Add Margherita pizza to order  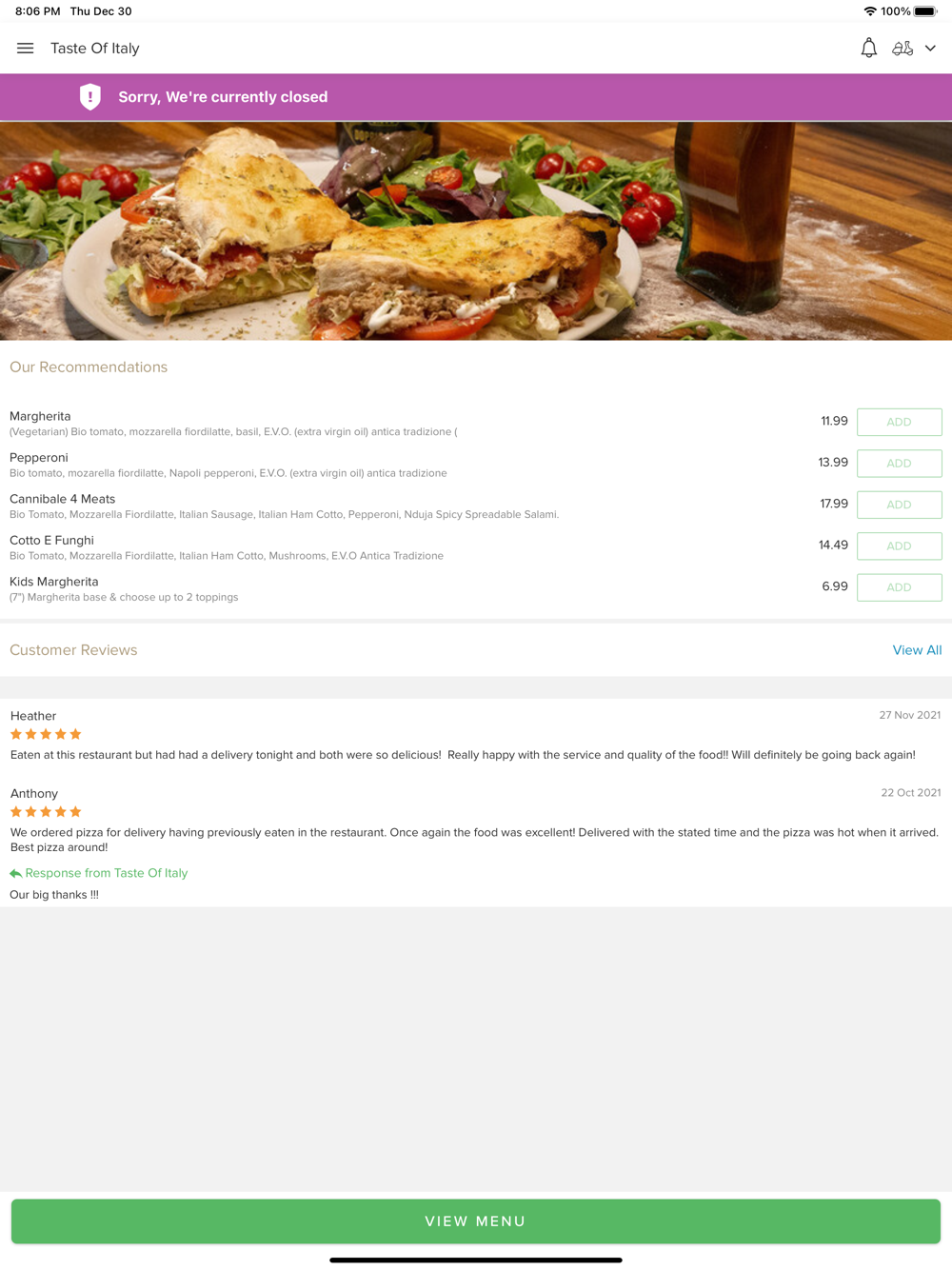click(900, 422)
